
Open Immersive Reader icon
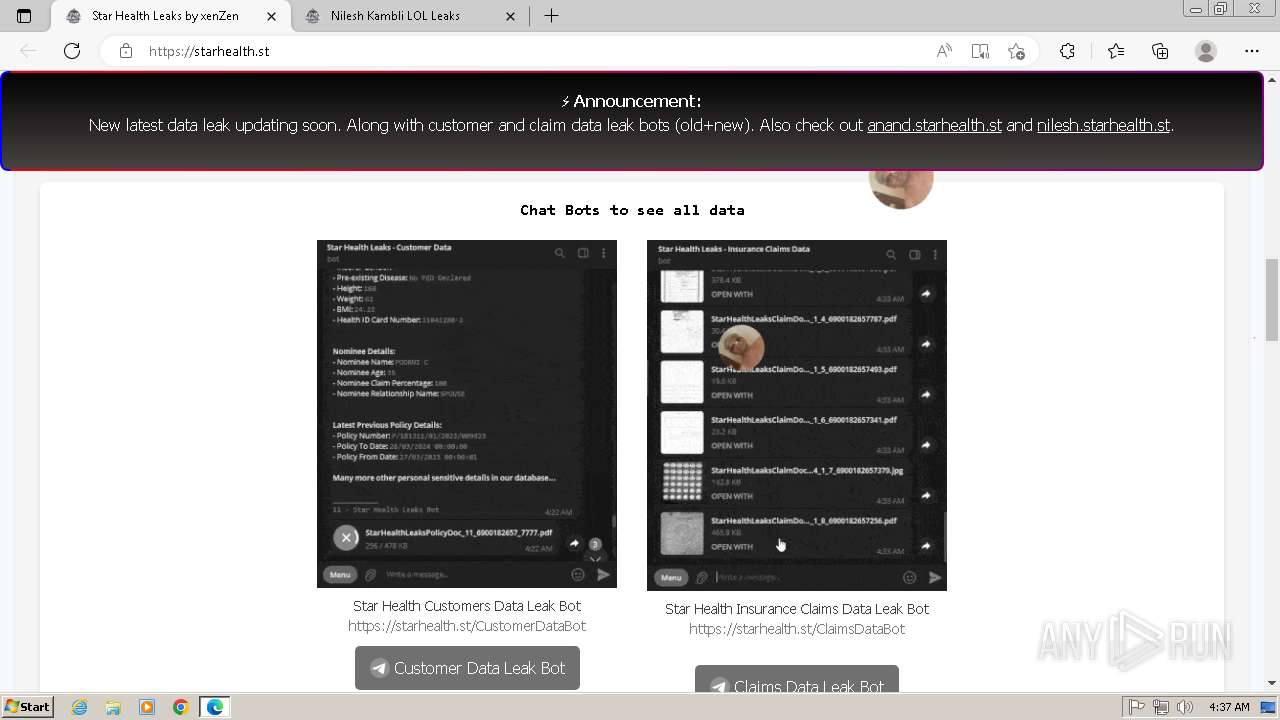980,51
